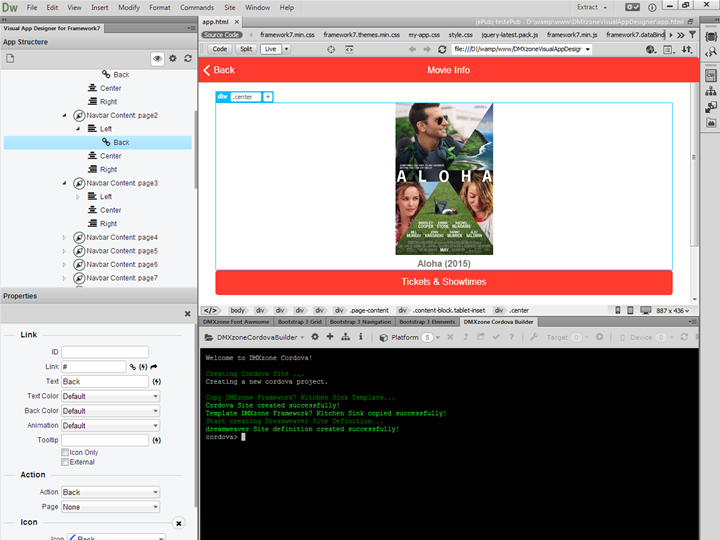720x540 pixels.
Task: Open related file style.css
Action: pos(461,35)
